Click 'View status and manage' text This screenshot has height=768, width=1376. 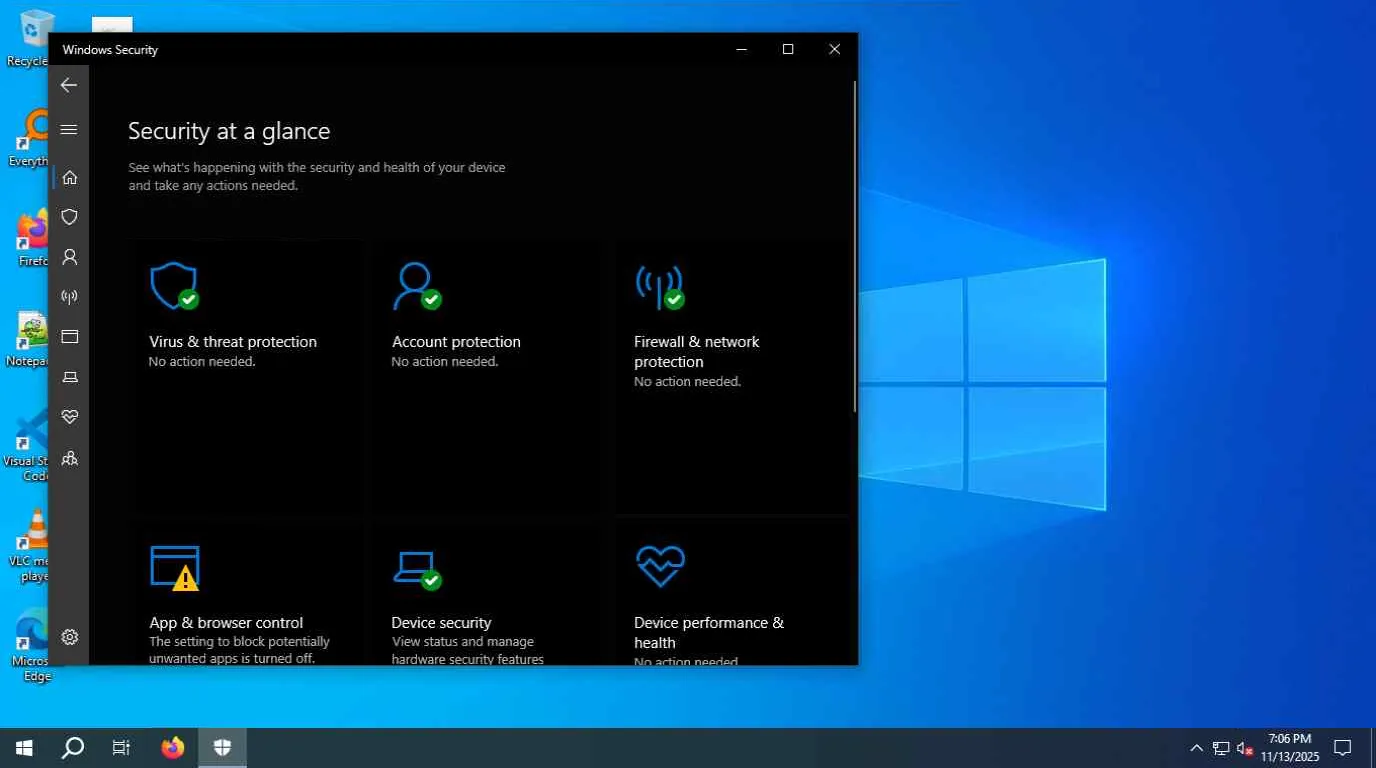click(463, 642)
